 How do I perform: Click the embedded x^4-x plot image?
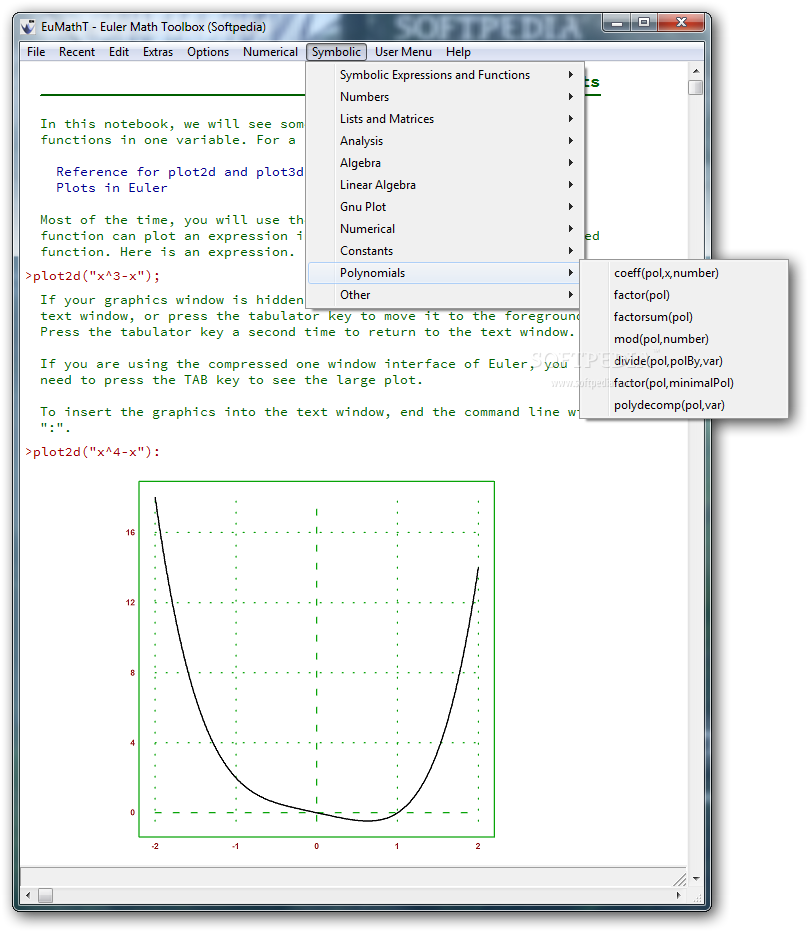tap(317, 659)
